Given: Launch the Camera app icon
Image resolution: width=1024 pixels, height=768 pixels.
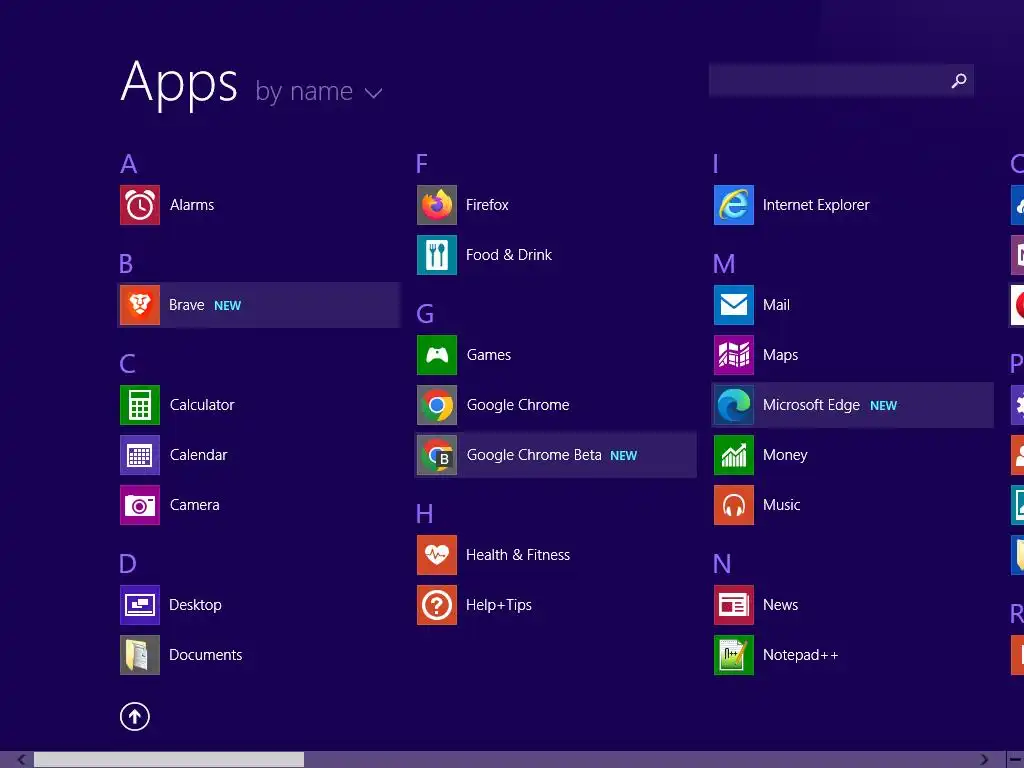Looking at the screenshot, I should (140, 505).
